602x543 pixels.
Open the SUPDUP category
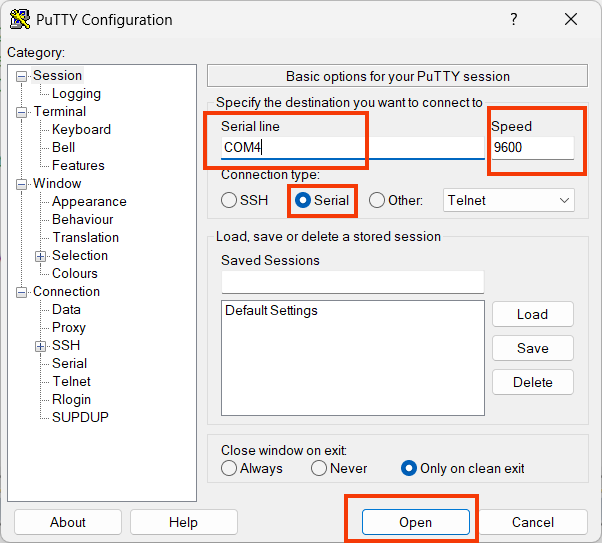(x=80, y=417)
